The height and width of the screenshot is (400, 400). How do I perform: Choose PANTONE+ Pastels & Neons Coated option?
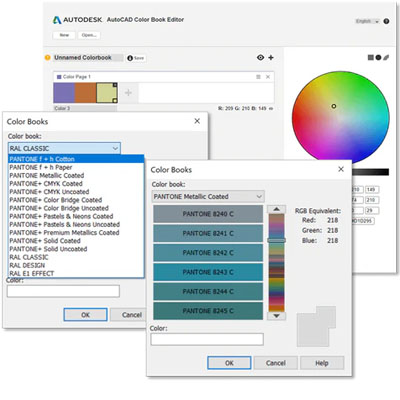click(x=76, y=216)
